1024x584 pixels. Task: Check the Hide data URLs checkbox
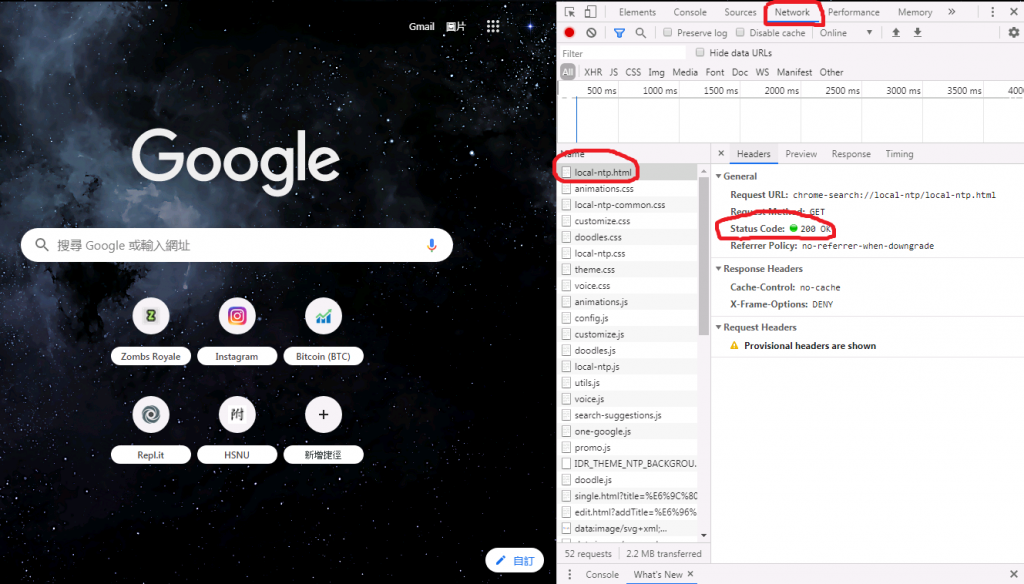click(700, 52)
